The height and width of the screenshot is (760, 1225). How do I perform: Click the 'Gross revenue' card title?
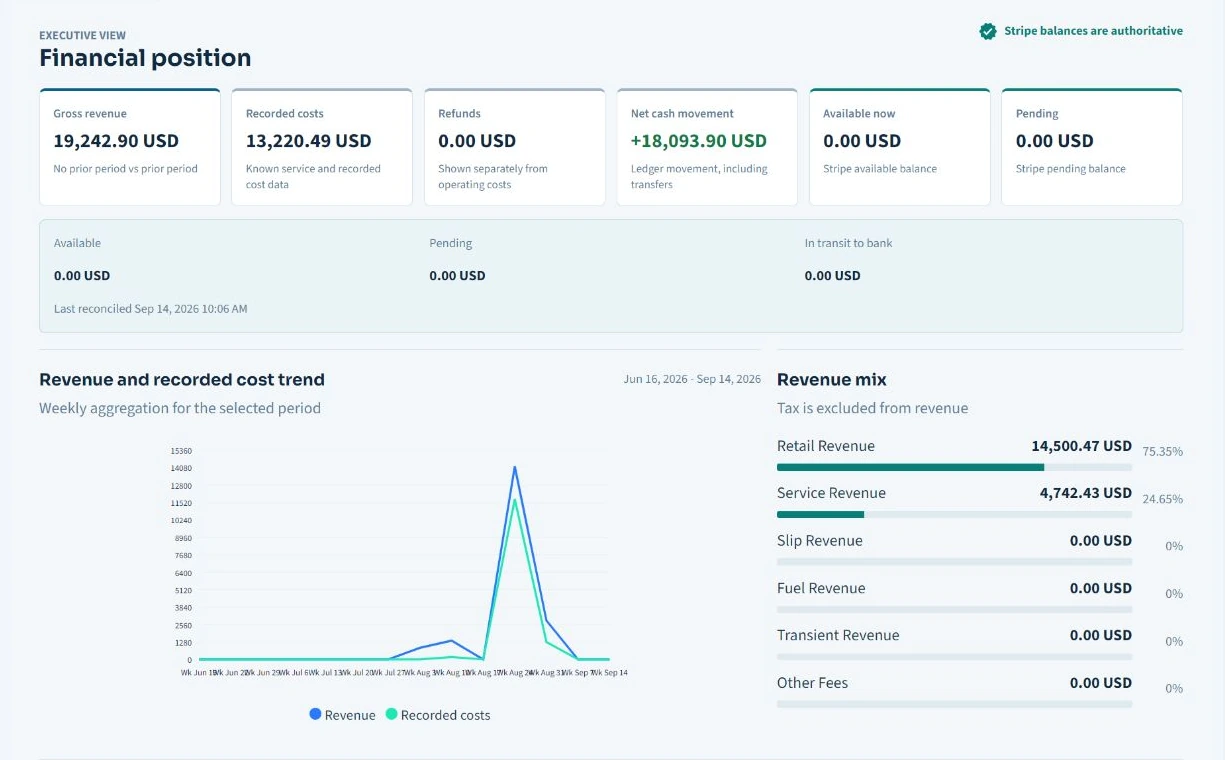click(90, 114)
